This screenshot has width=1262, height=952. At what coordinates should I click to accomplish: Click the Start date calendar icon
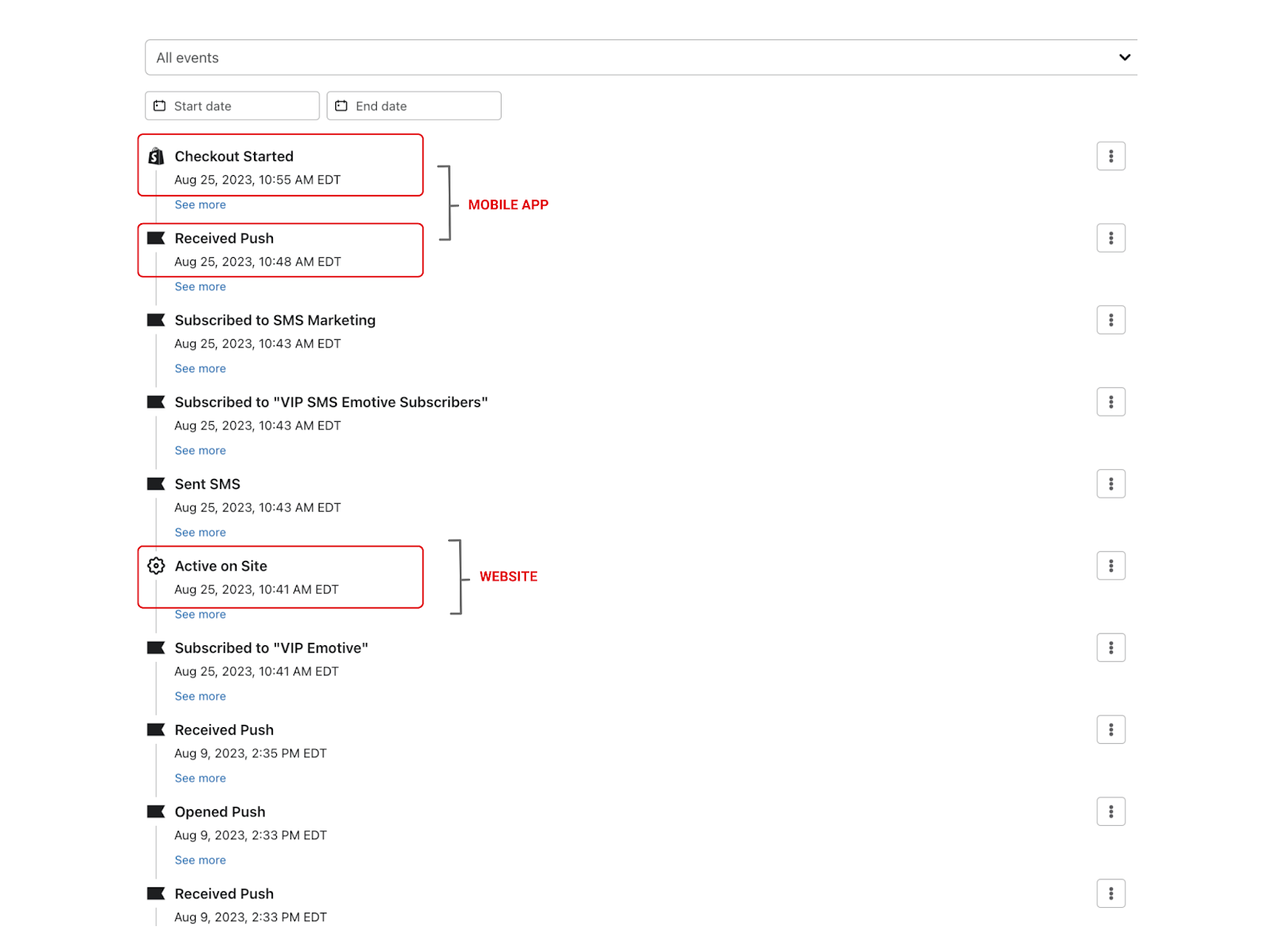coord(159,106)
